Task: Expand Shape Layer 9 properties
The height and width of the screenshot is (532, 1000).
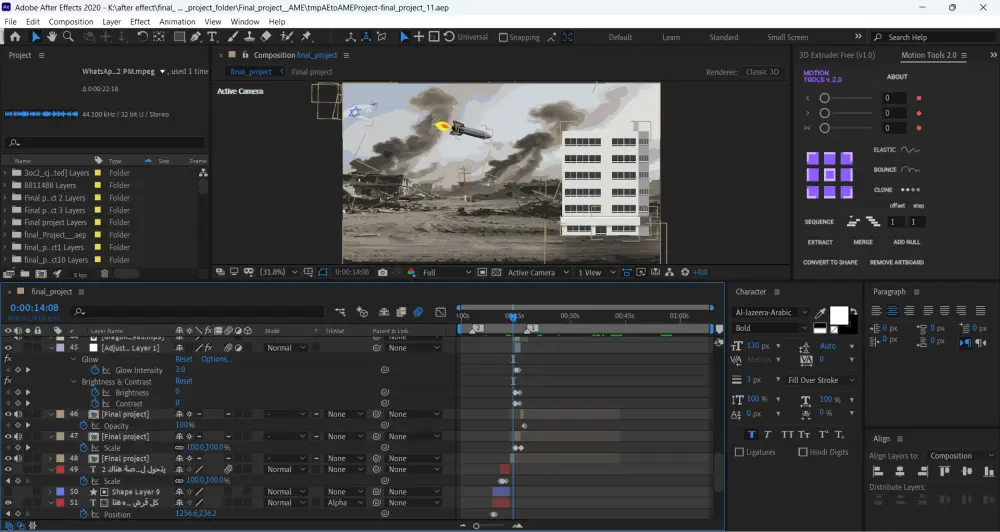Action: 50,492
